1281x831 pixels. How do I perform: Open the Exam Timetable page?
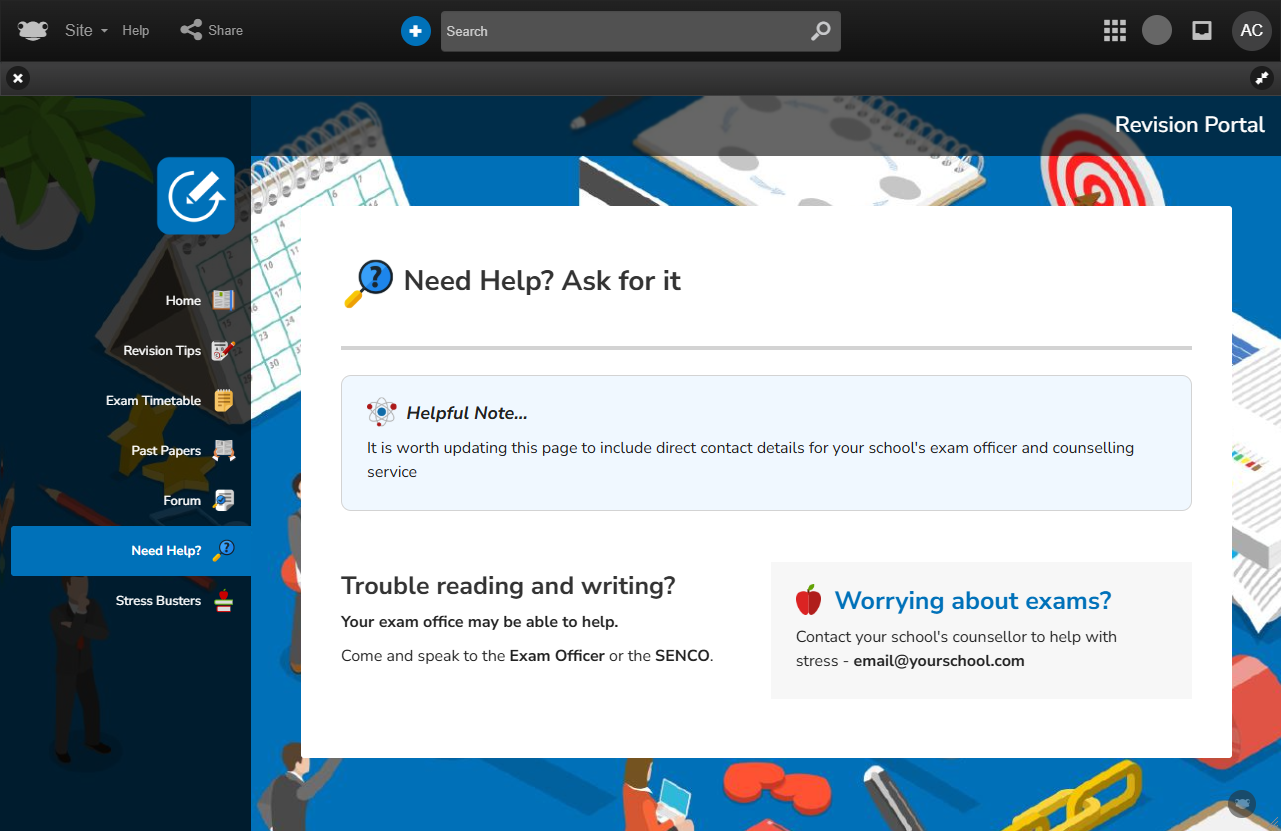click(x=153, y=400)
